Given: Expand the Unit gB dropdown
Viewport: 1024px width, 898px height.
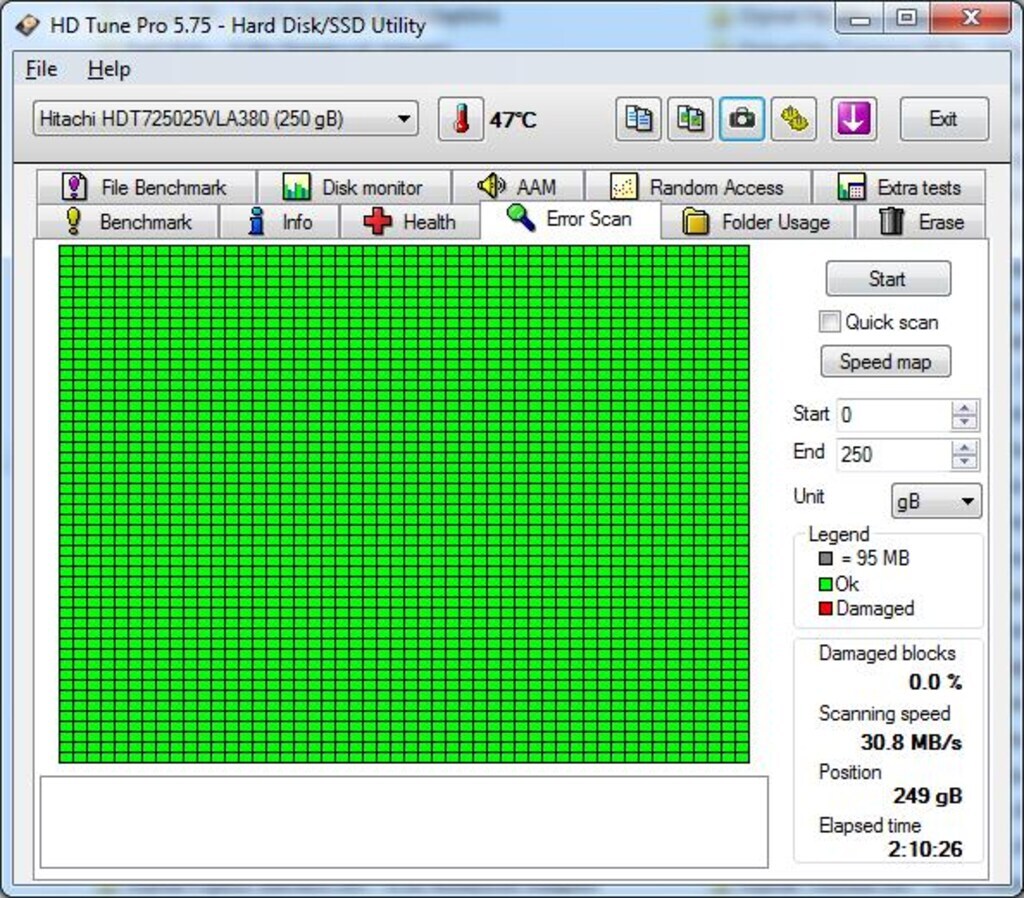Looking at the screenshot, I should 936,502.
